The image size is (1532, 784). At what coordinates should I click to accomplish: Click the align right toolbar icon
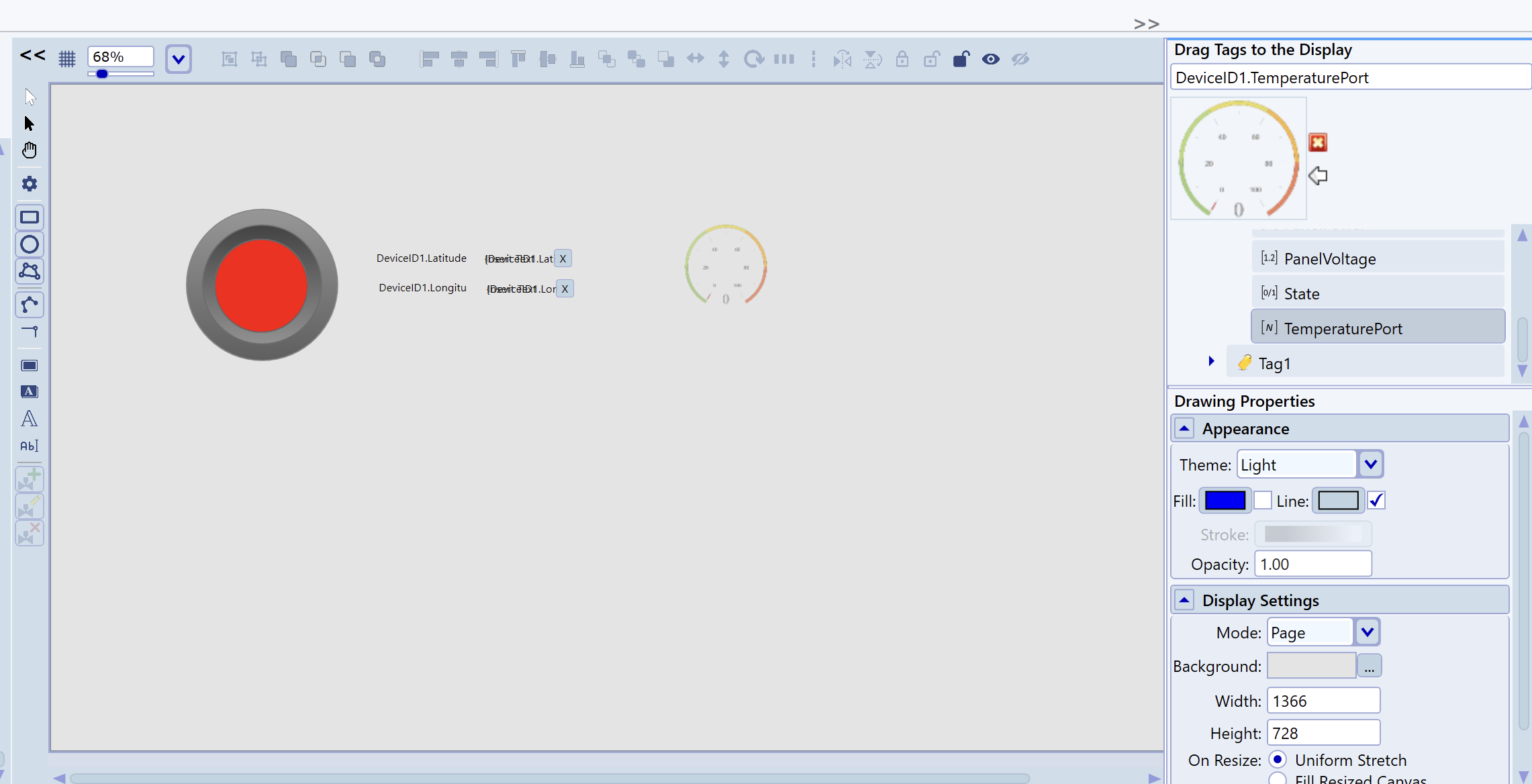(489, 59)
